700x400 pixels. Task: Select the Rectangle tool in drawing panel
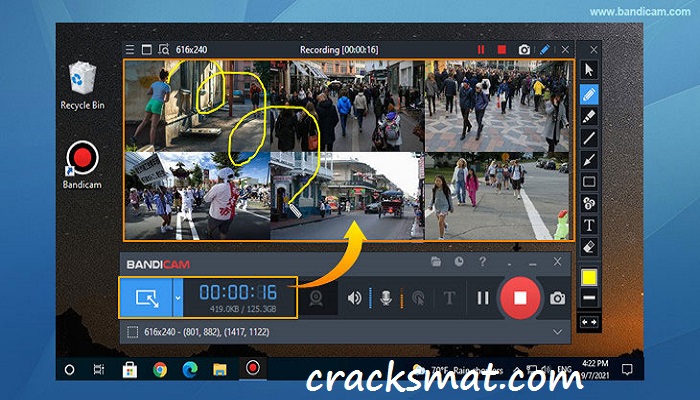pyautogui.click(x=589, y=182)
